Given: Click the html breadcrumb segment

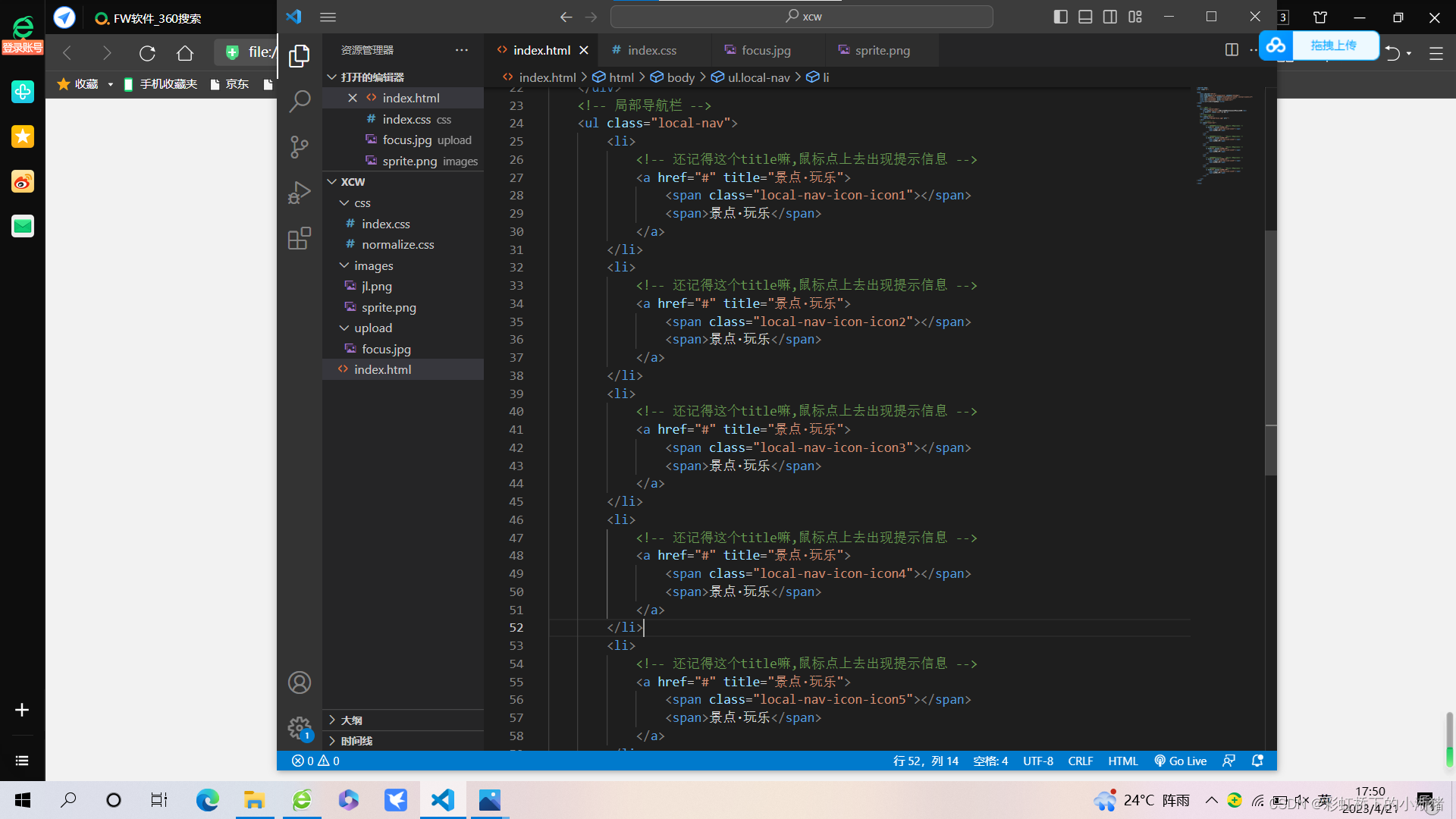Looking at the screenshot, I should click(613, 77).
